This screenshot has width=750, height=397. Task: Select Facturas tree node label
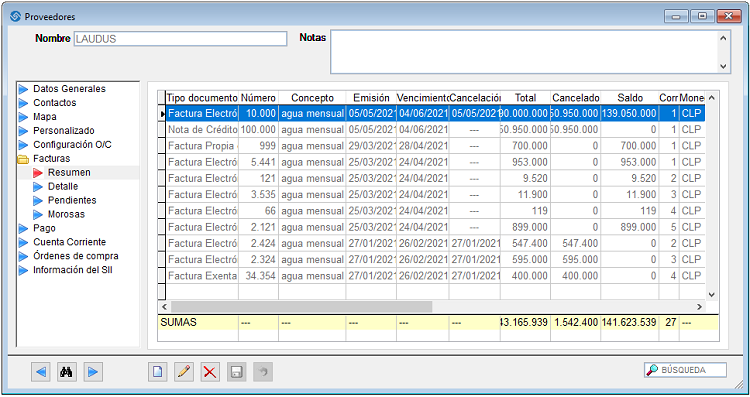point(52,158)
